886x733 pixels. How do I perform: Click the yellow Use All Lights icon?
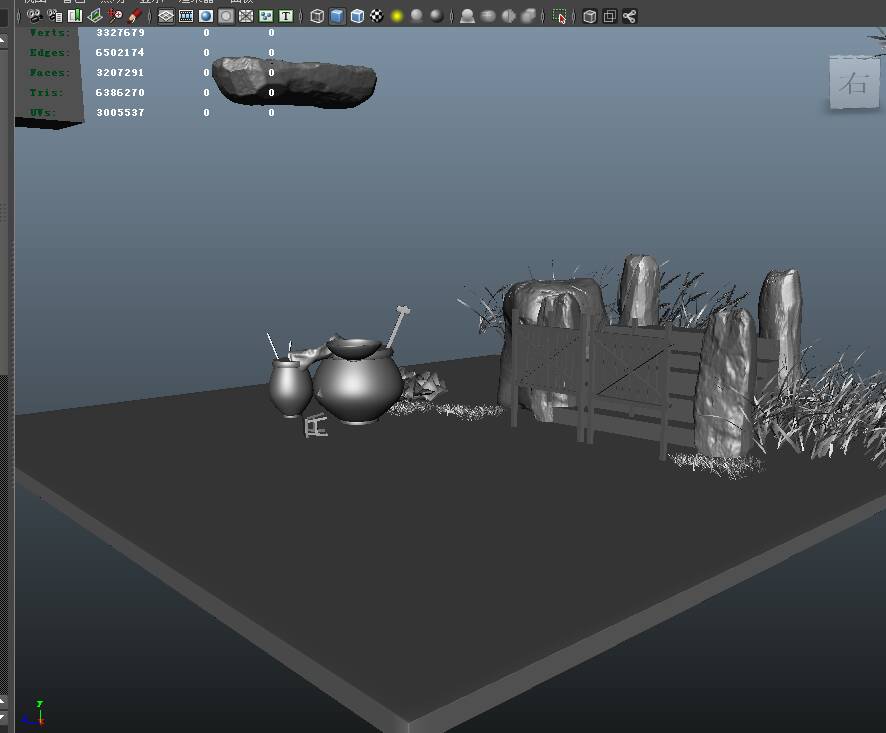click(397, 16)
